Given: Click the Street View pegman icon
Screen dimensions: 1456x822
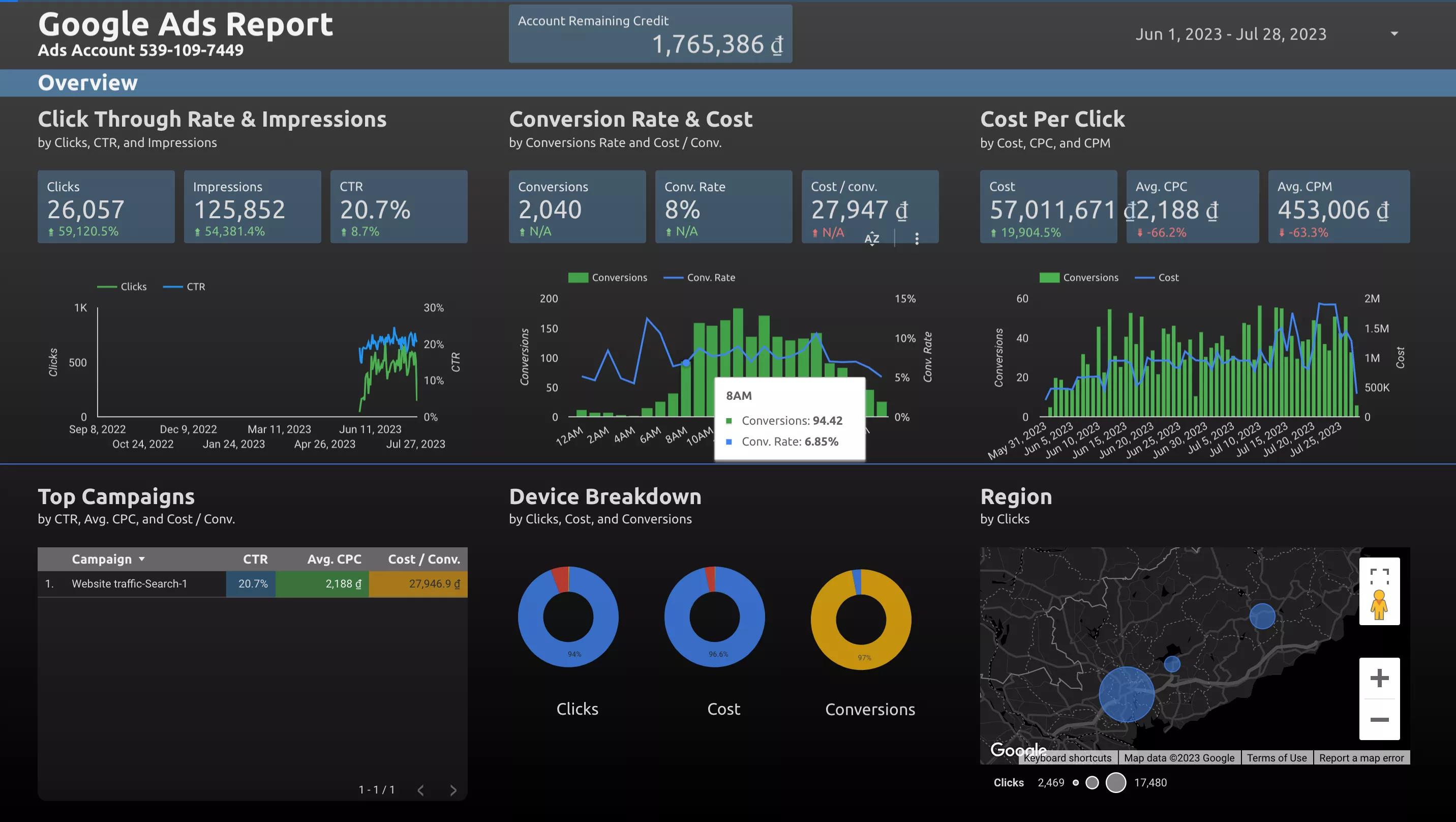Looking at the screenshot, I should coord(1379,605).
